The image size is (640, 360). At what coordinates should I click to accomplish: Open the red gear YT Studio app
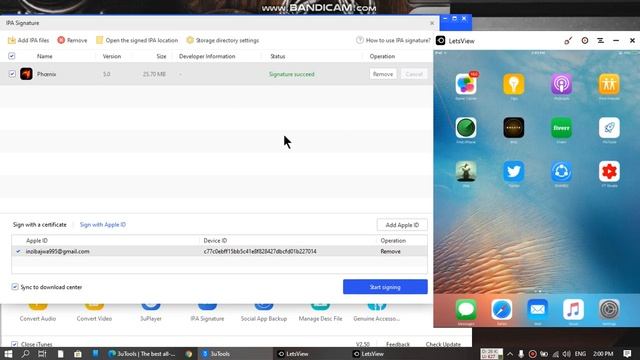(x=609, y=171)
